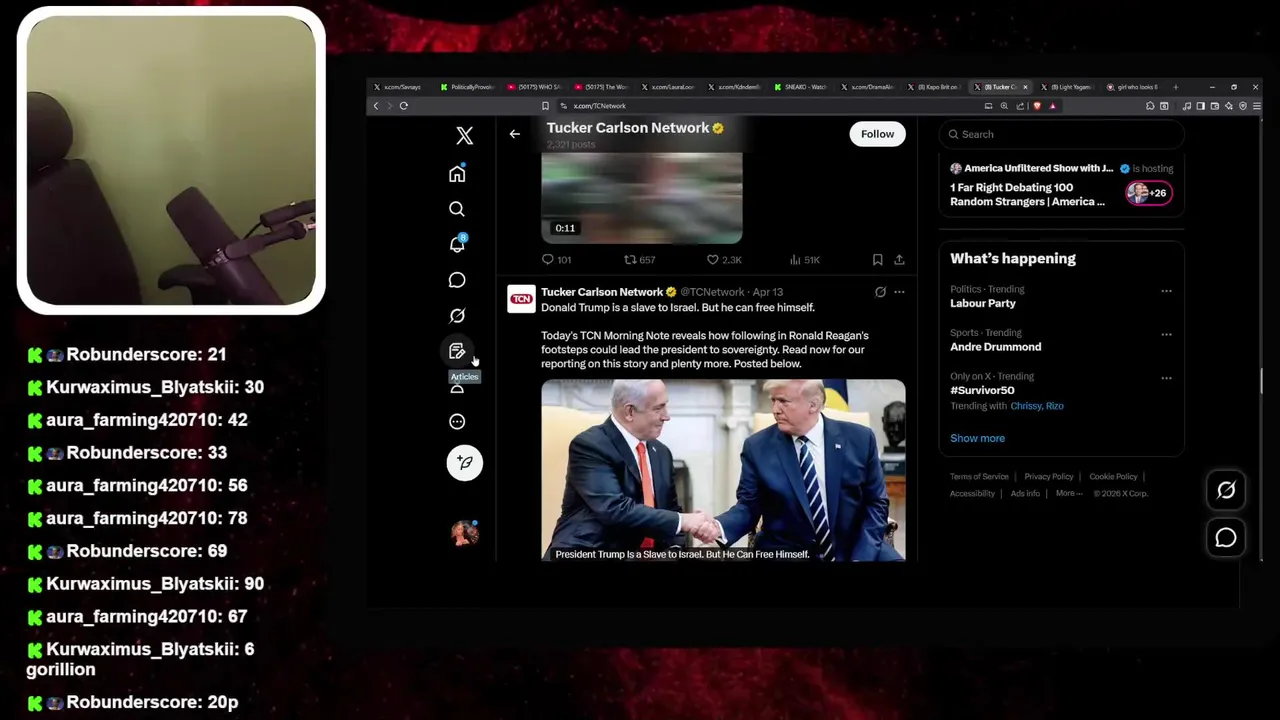Open #Survivor50 trending topic
The image size is (1280, 720).
[x=982, y=390]
